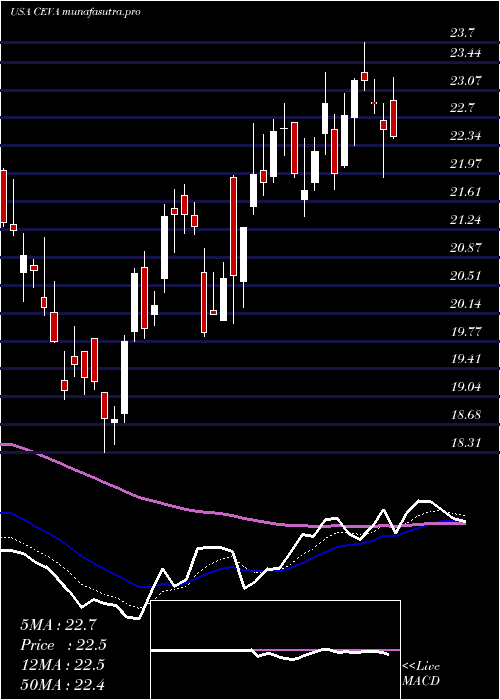The image size is (500, 700).
Task: Click inside the Live MACD inset chart
Action: click(275, 650)
